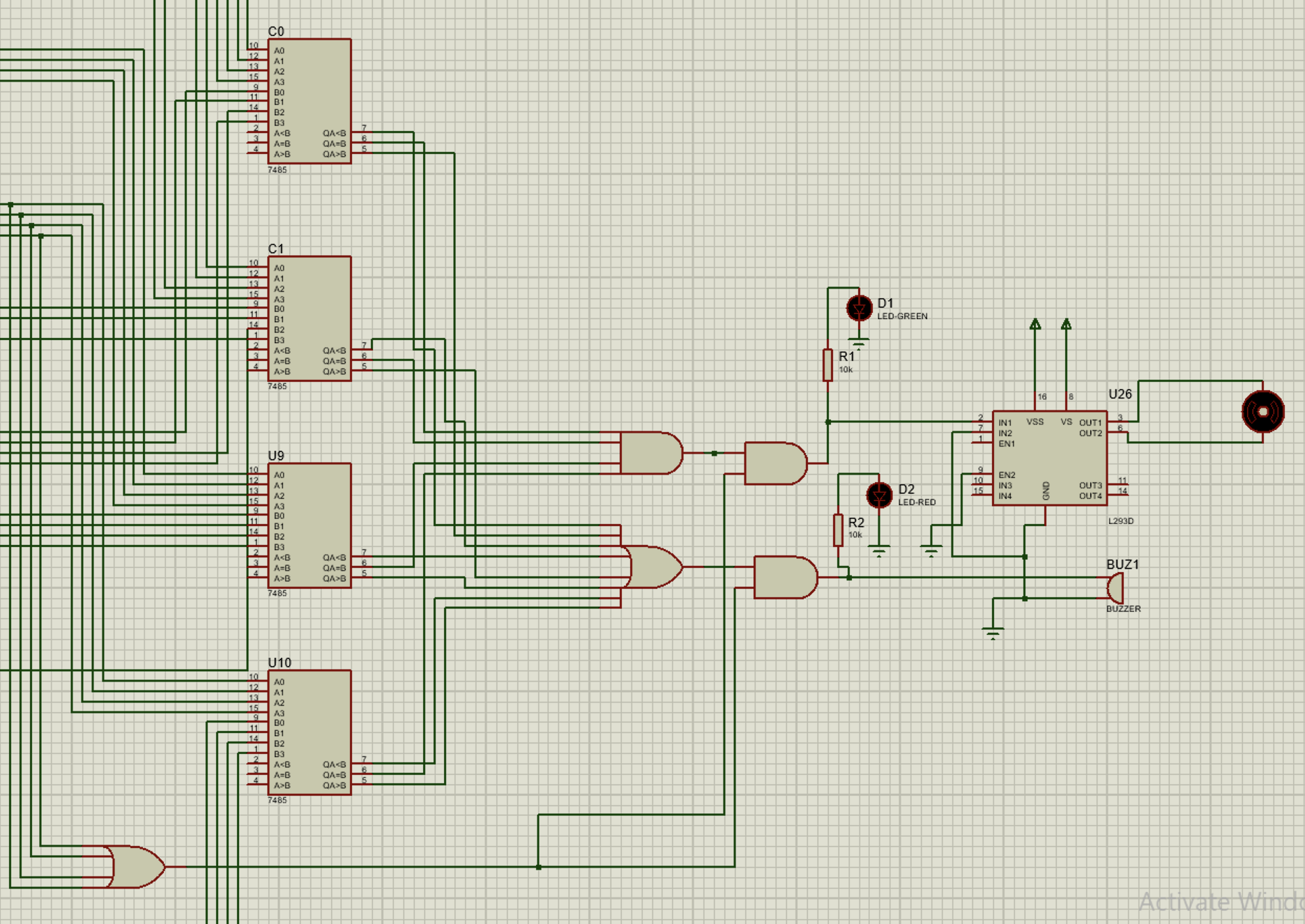Click the IN1 pin of U26
Viewport: 1305px width, 924px height.
(x=983, y=422)
